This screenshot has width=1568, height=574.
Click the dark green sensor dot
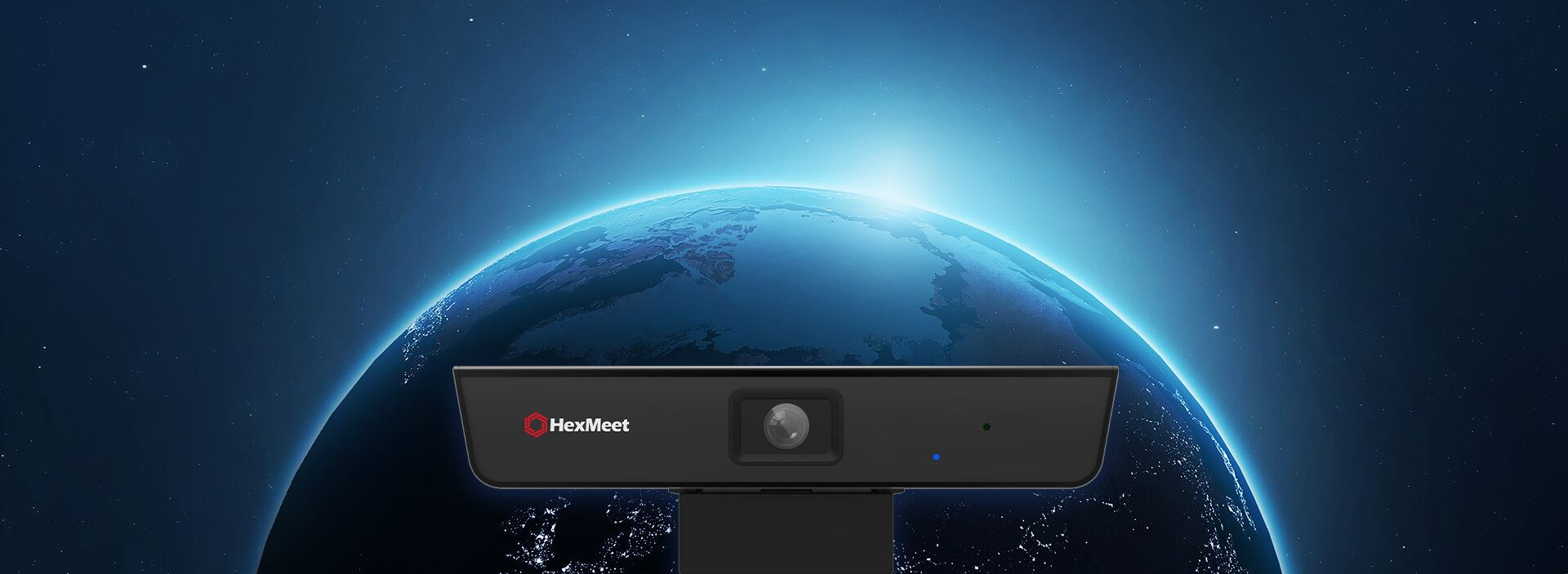pyautogui.click(x=987, y=426)
